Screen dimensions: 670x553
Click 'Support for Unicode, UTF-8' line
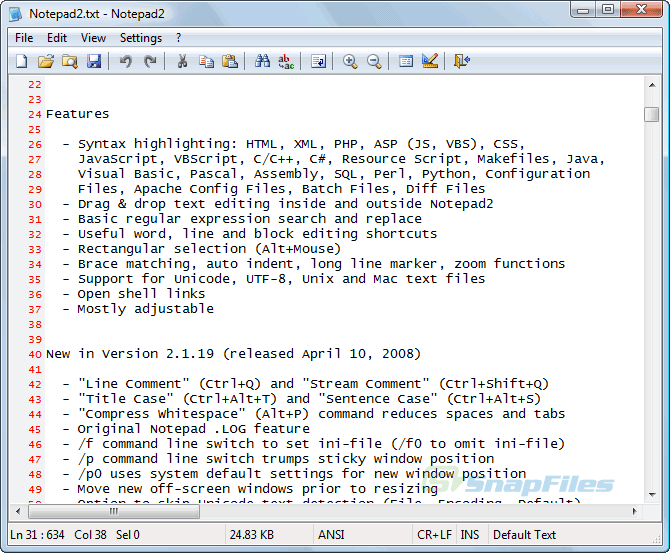[x=281, y=279]
